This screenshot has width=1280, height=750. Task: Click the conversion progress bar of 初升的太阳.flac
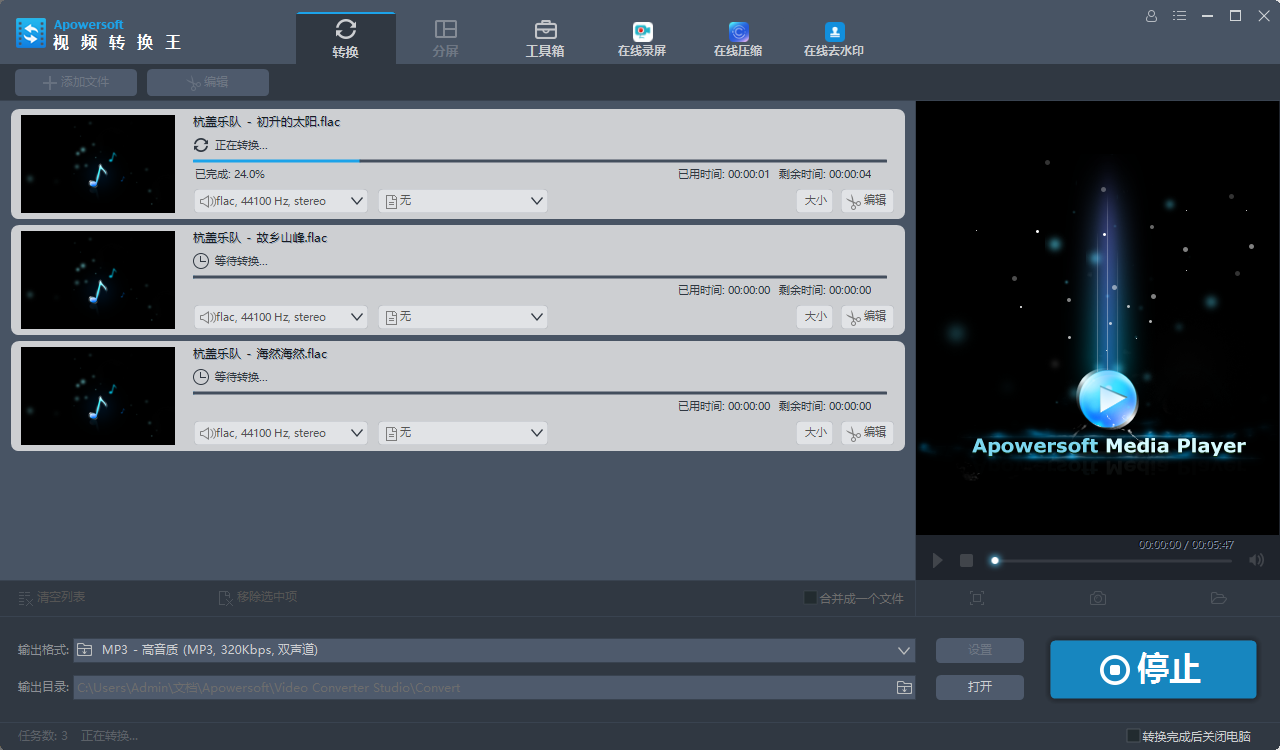tap(540, 160)
